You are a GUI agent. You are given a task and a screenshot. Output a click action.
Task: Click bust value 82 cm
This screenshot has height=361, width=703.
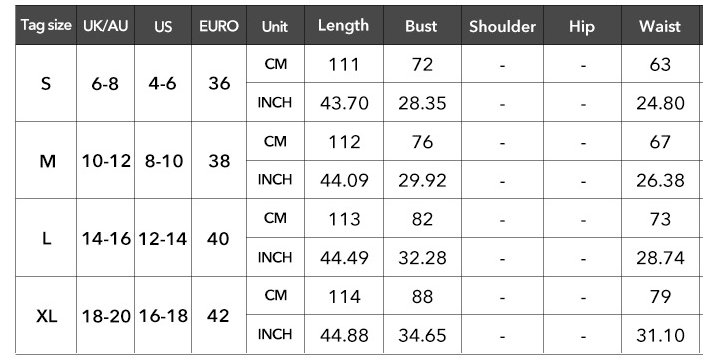(422, 219)
